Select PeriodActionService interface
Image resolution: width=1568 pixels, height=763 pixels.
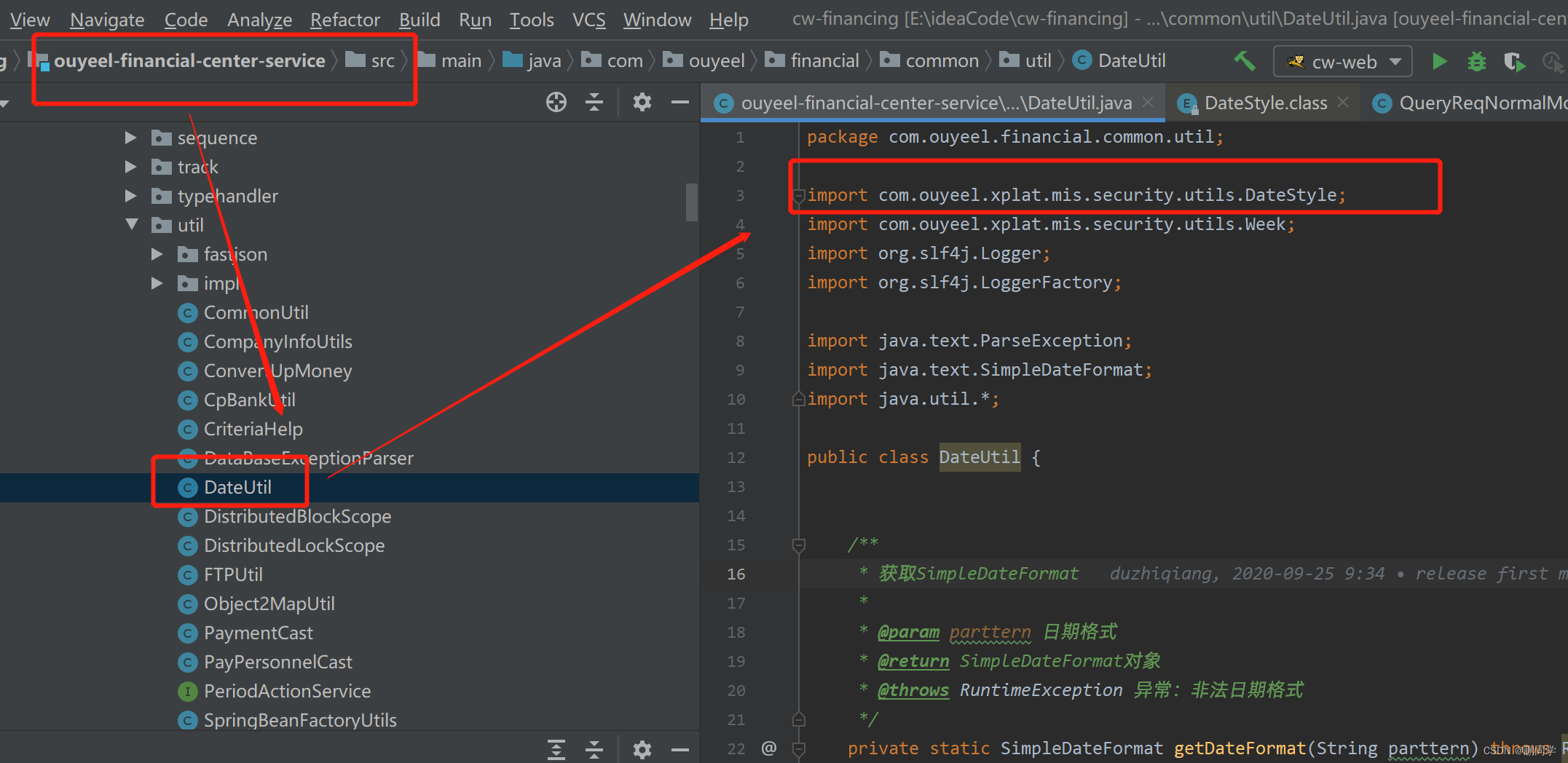(x=287, y=691)
